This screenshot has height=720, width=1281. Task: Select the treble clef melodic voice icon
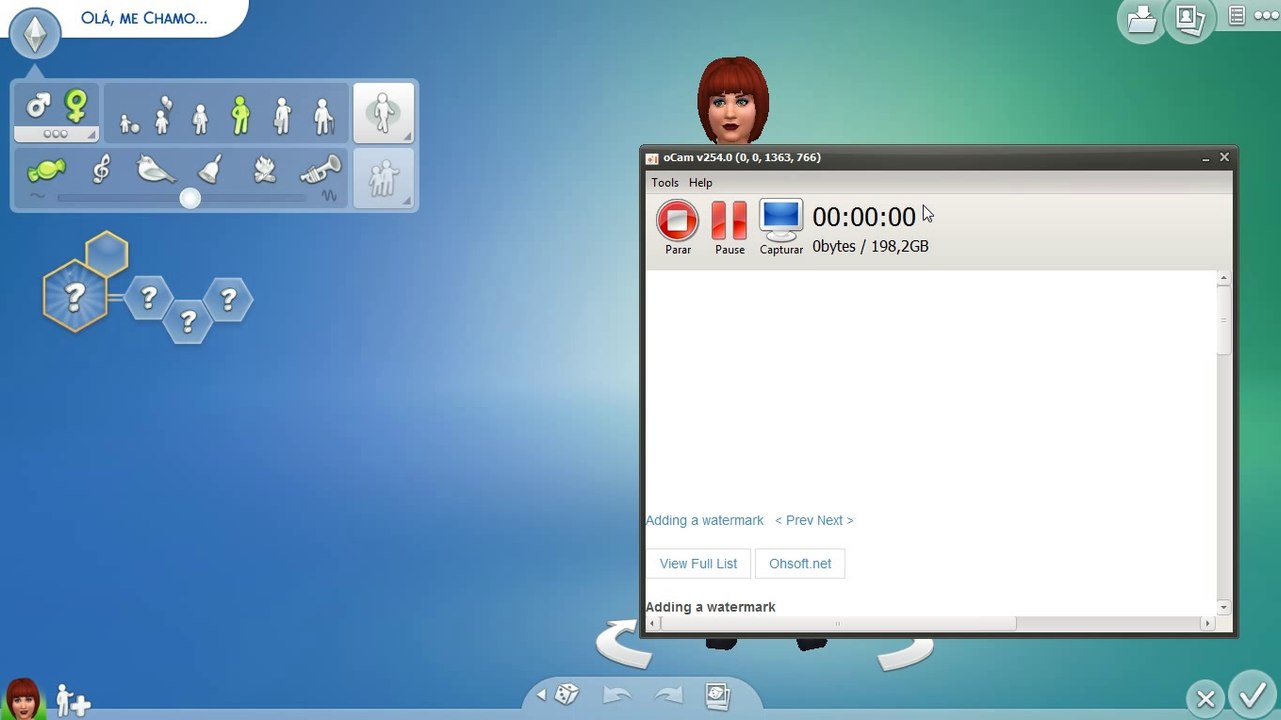[x=101, y=169]
